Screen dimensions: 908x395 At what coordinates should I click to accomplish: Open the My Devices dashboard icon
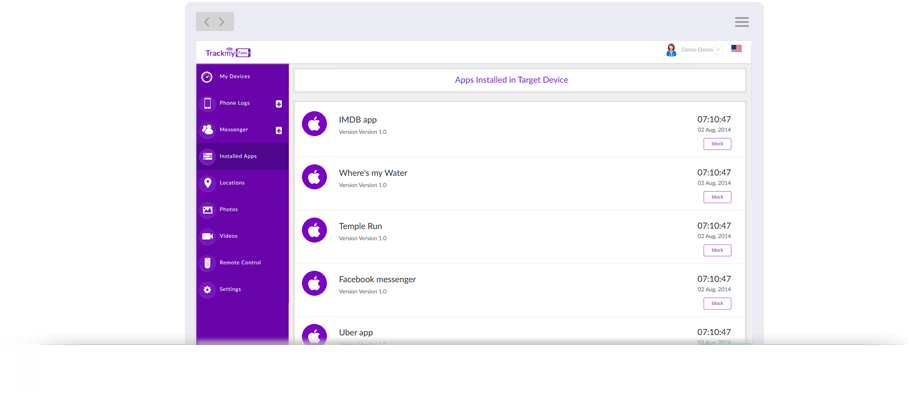pyautogui.click(x=207, y=77)
